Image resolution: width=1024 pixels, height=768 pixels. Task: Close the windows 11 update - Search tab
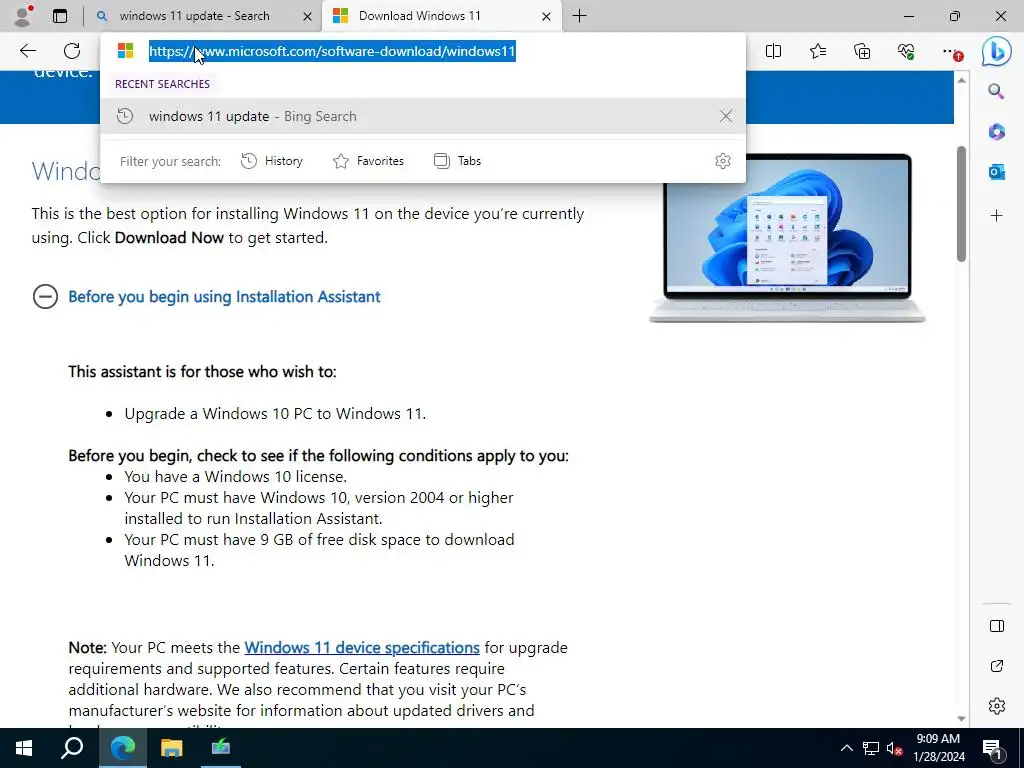[x=307, y=16]
